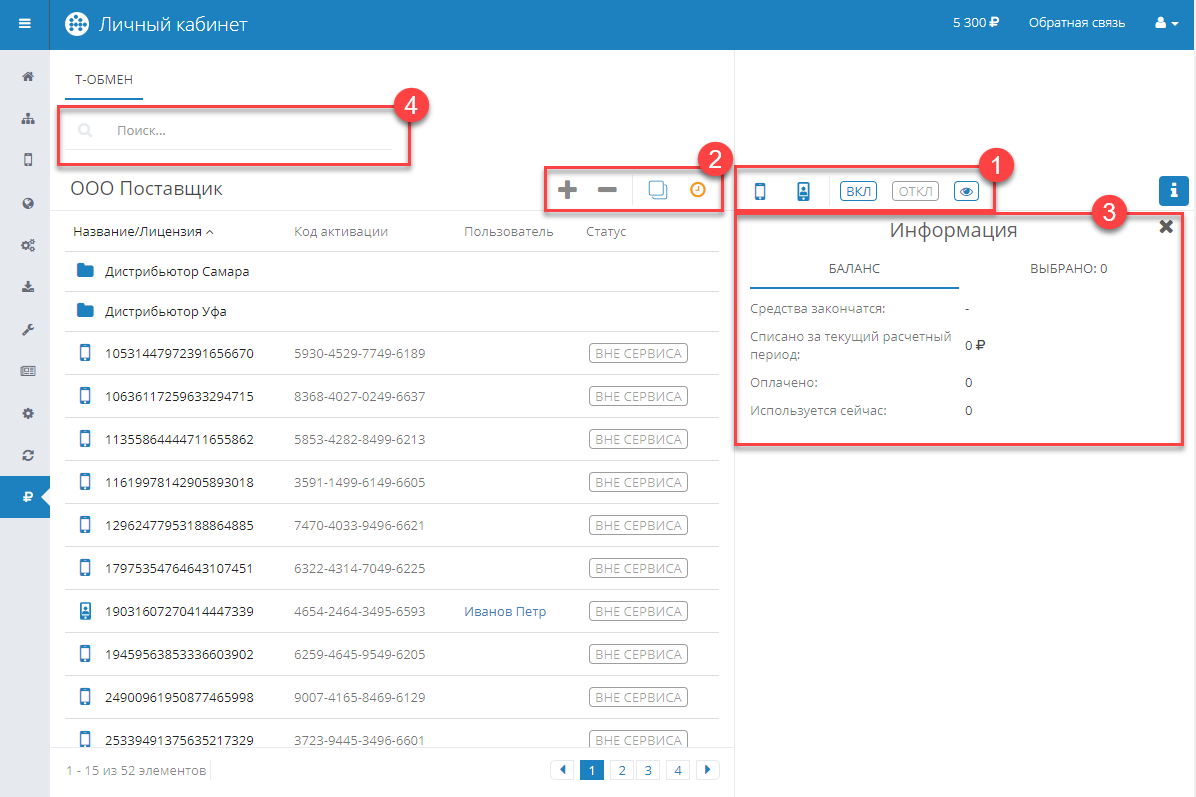This screenshot has width=1196, height=797.
Task: Open the user account dropdown
Action: pos(1166,23)
